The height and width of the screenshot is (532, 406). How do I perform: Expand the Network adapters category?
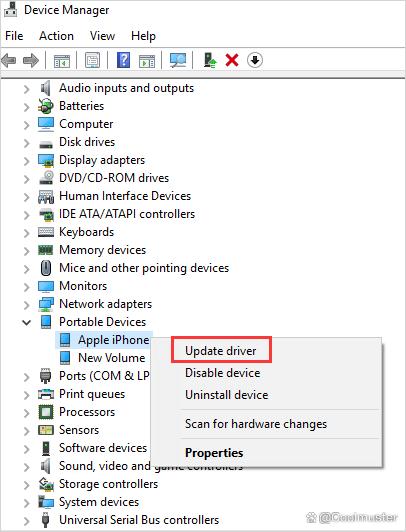[x=26, y=304]
